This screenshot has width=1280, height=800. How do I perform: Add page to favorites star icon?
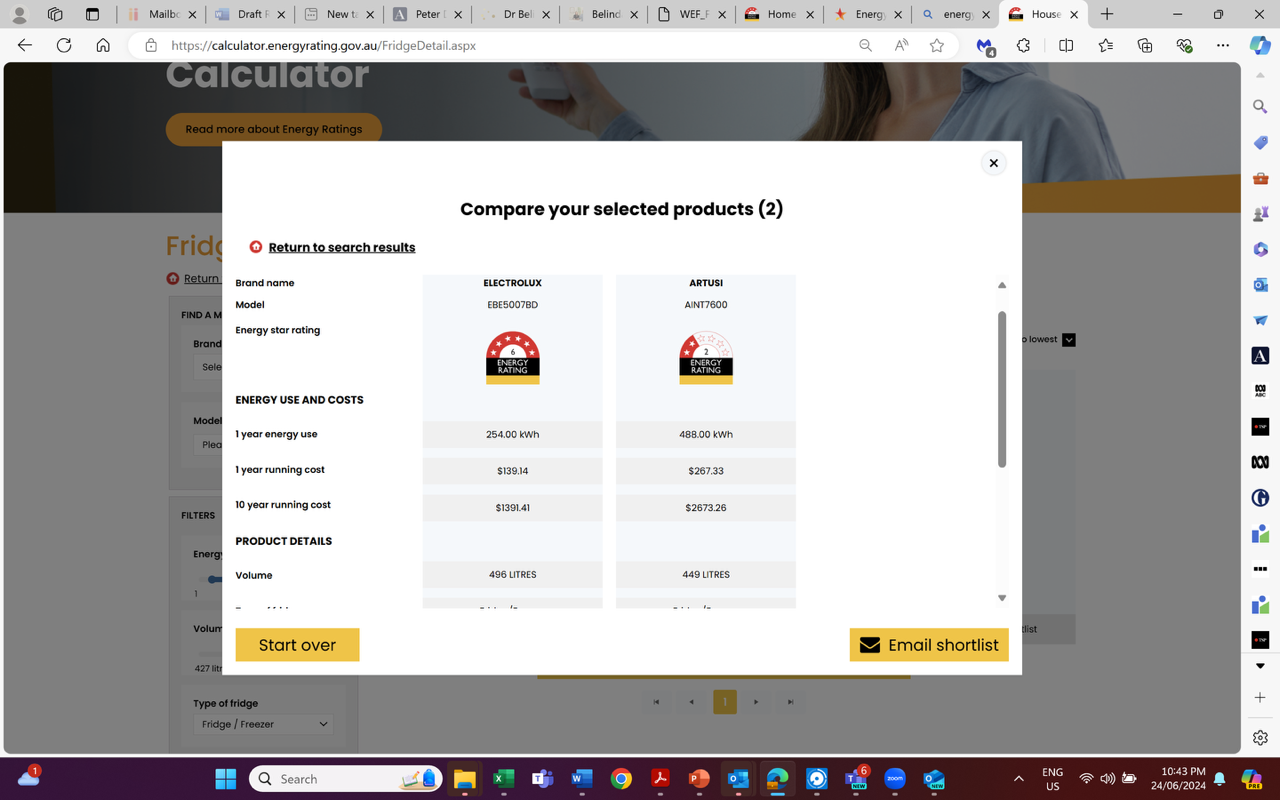tap(937, 45)
